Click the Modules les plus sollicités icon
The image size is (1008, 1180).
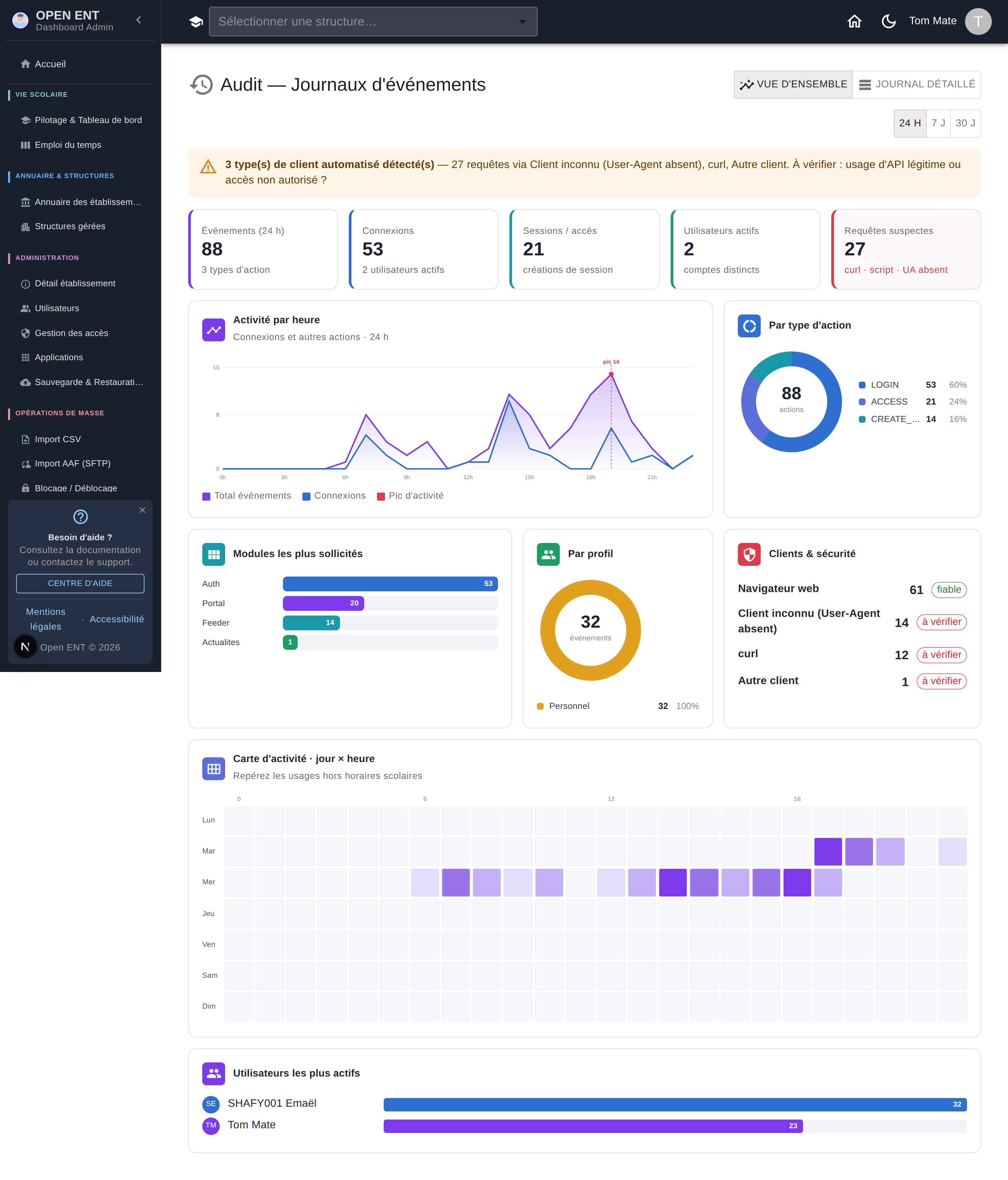214,554
